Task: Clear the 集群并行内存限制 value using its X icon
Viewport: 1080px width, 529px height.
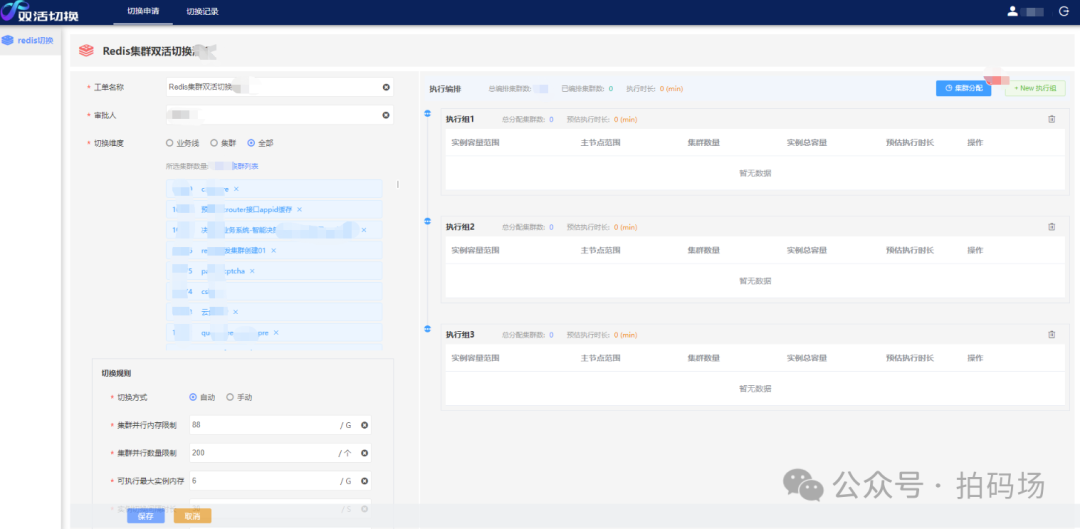Action: click(364, 425)
